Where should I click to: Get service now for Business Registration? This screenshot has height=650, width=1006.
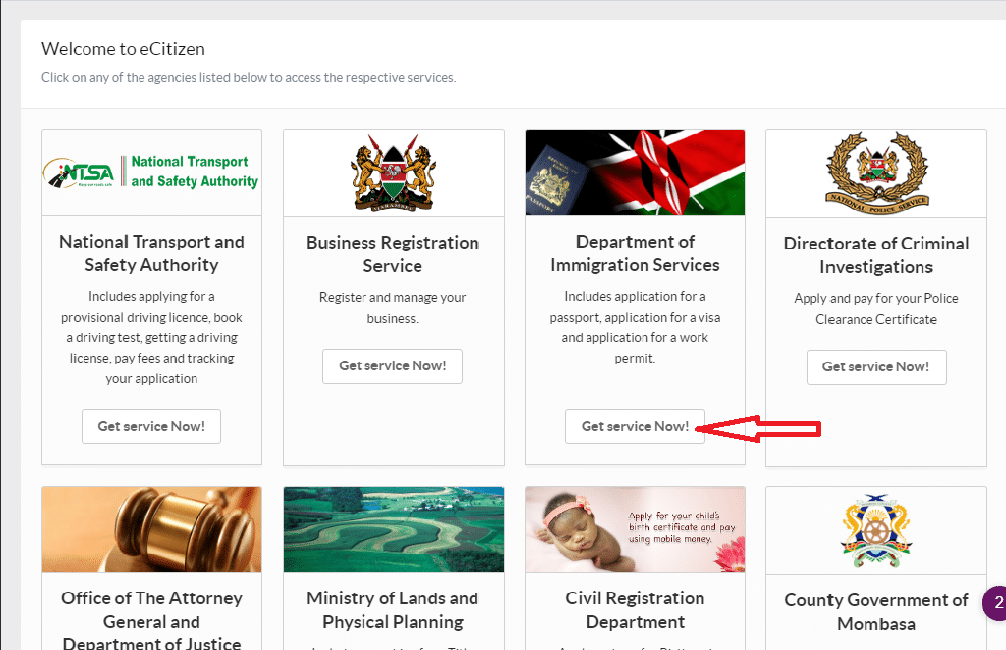[x=392, y=366]
